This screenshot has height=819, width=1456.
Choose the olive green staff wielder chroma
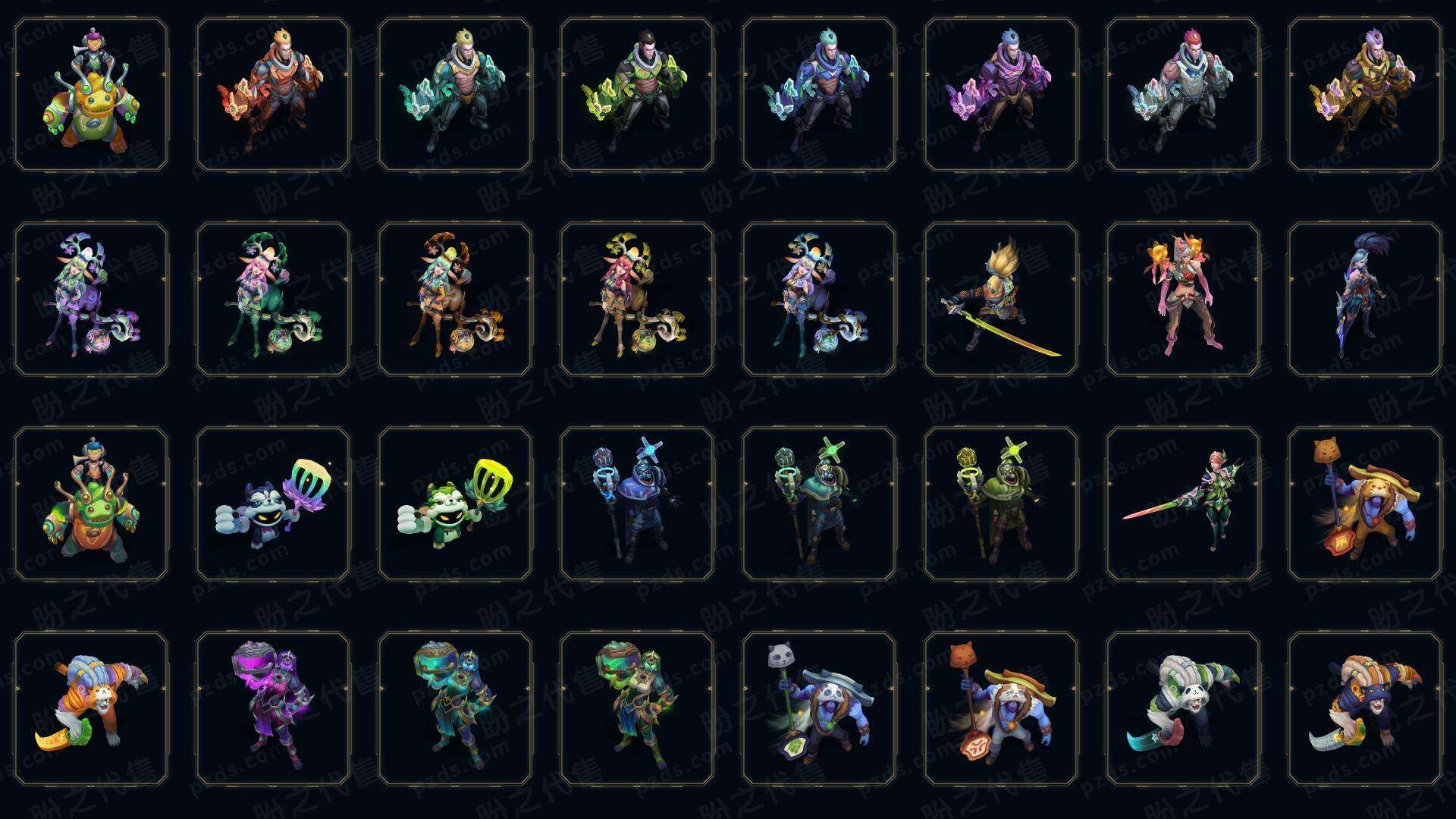[x=1001, y=504]
